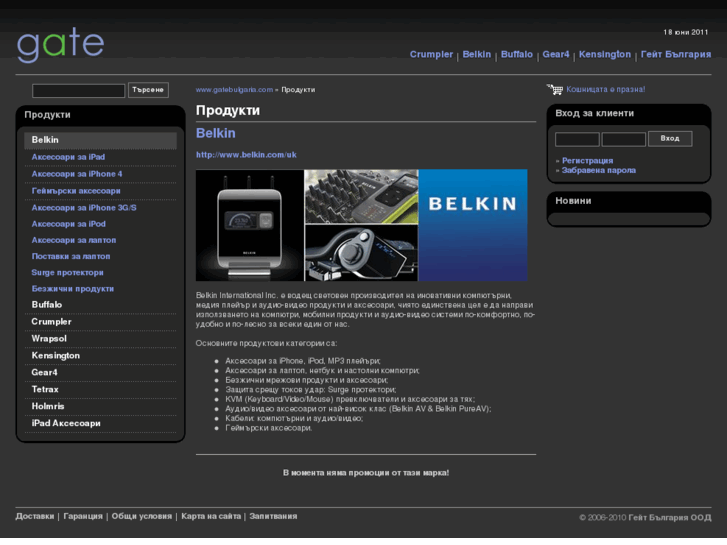Click the blue BELKIN logo image
This screenshot has width=727, height=545.
pyautogui.click(x=473, y=225)
